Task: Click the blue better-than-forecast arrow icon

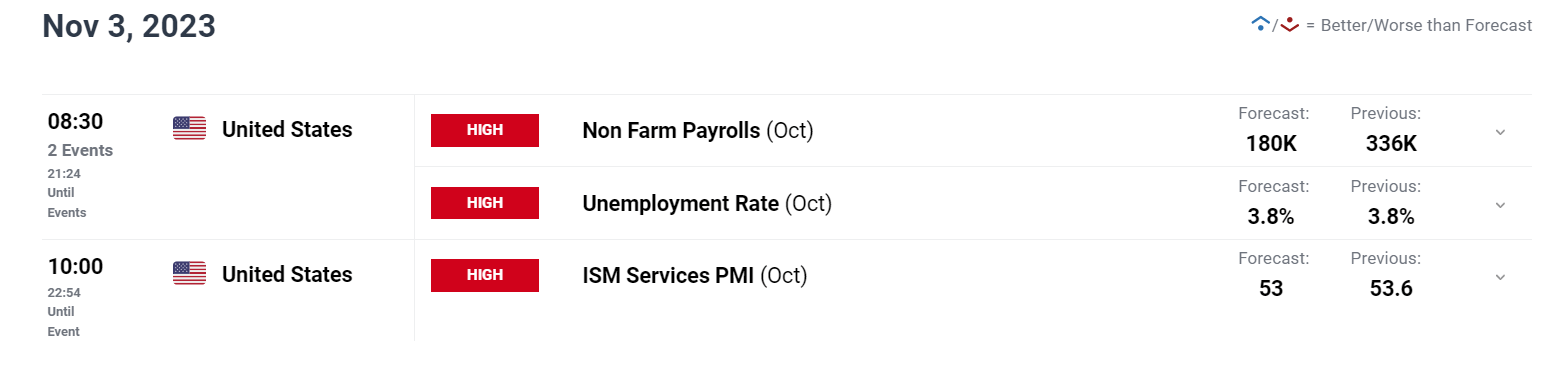Action: [x=1261, y=25]
